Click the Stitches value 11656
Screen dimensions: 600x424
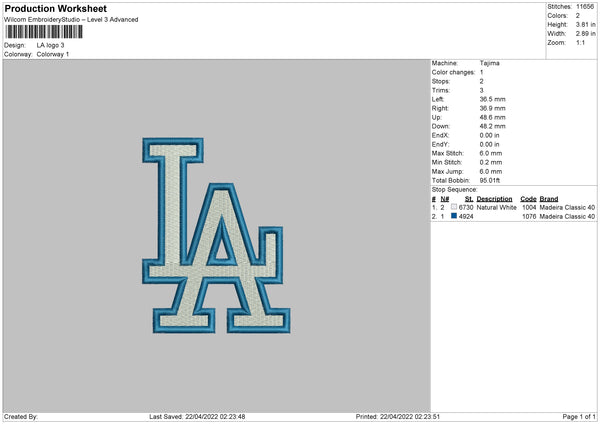pyautogui.click(x=585, y=7)
